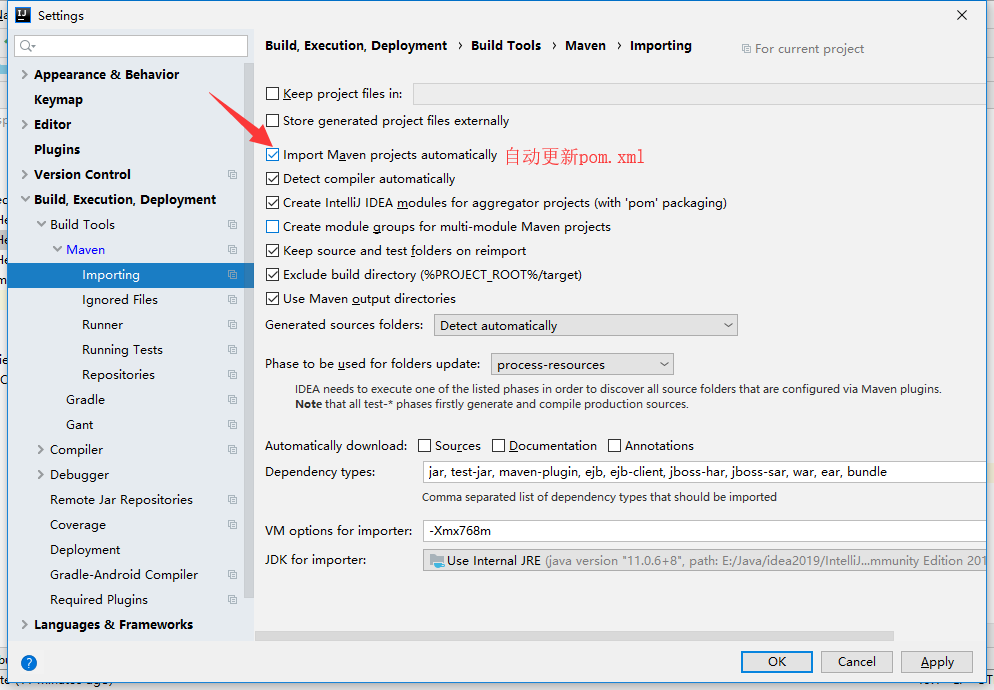Screen dimensions: 994x690
Task: Enable automatic download of Sources
Action: pos(425,446)
